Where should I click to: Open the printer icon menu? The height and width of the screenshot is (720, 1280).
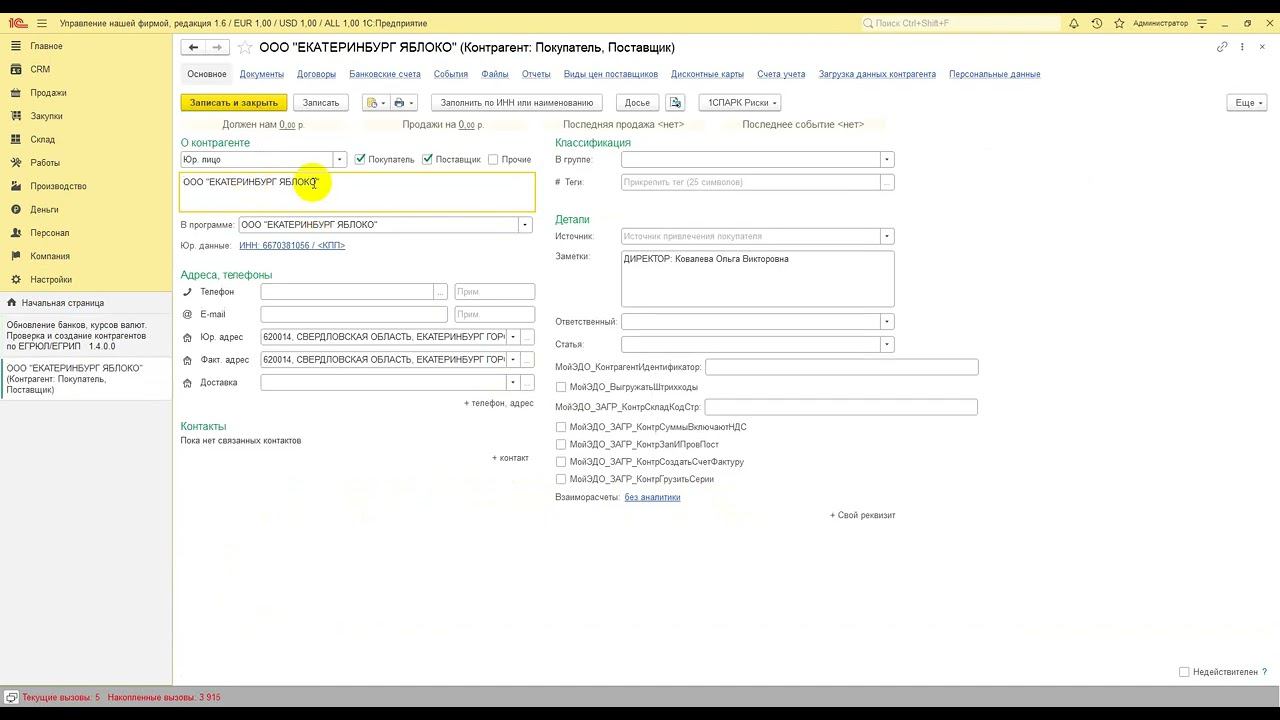click(x=403, y=102)
